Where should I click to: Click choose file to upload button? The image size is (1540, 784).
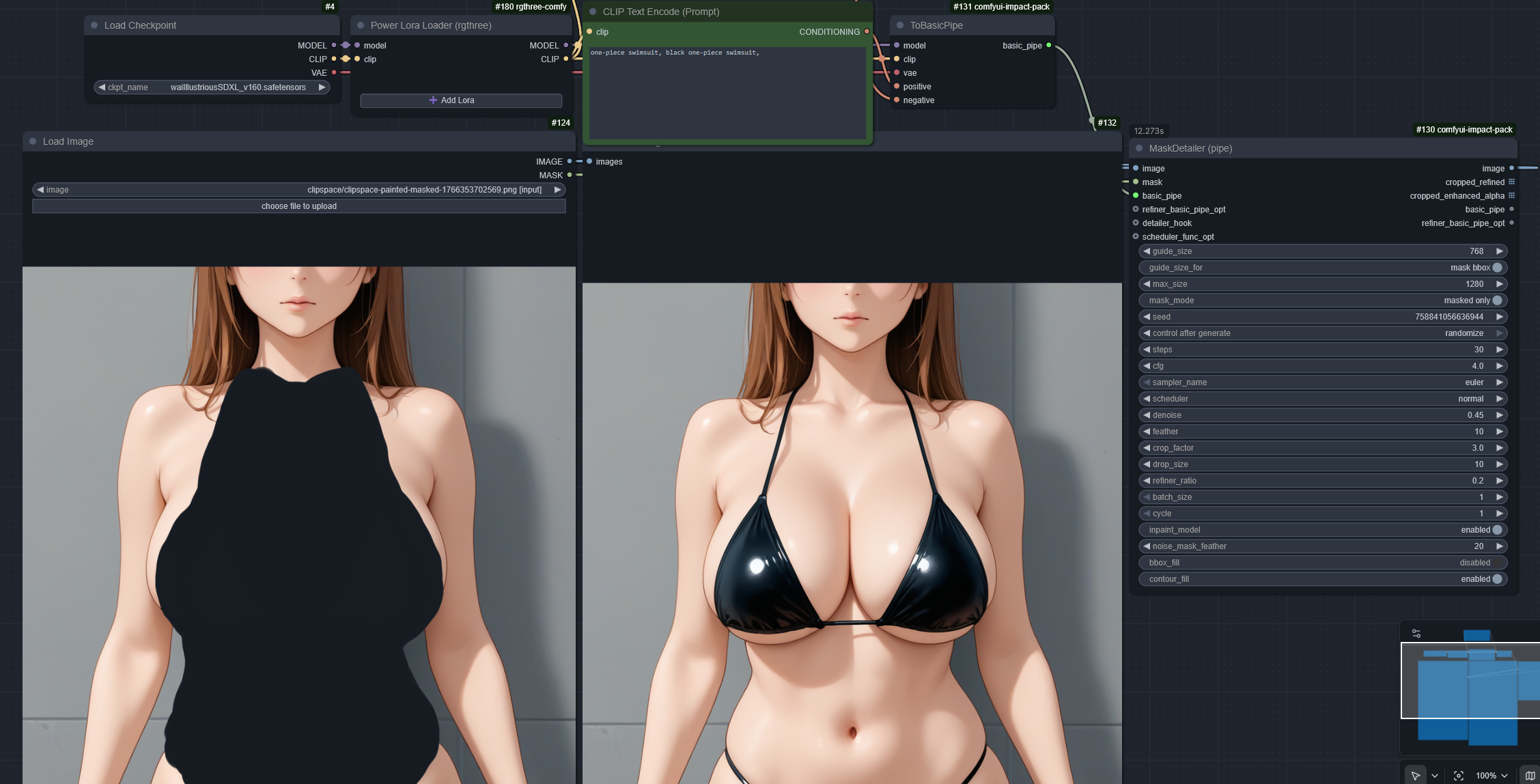click(x=298, y=206)
